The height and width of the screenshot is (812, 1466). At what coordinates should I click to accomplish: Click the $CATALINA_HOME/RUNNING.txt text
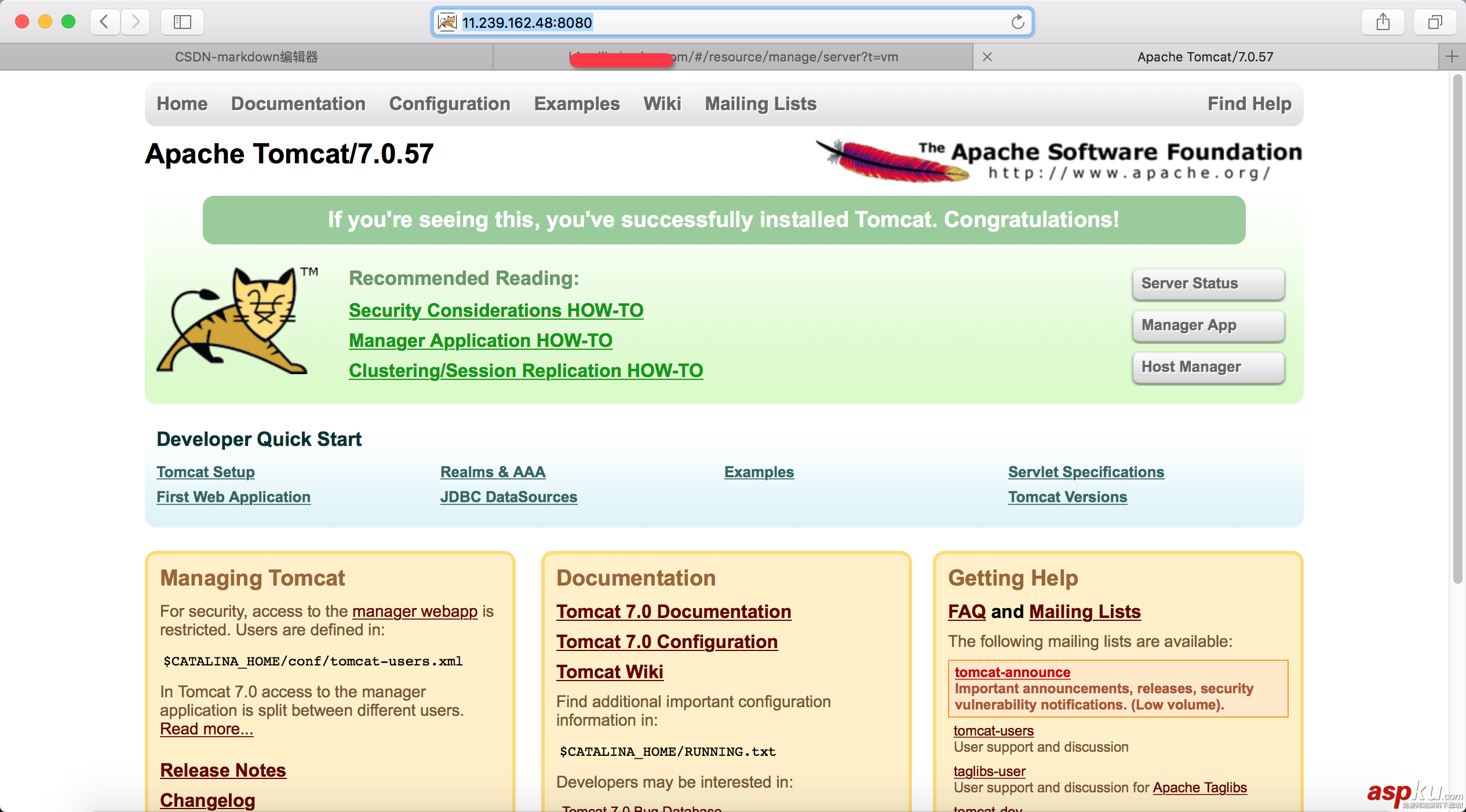(x=668, y=752)
